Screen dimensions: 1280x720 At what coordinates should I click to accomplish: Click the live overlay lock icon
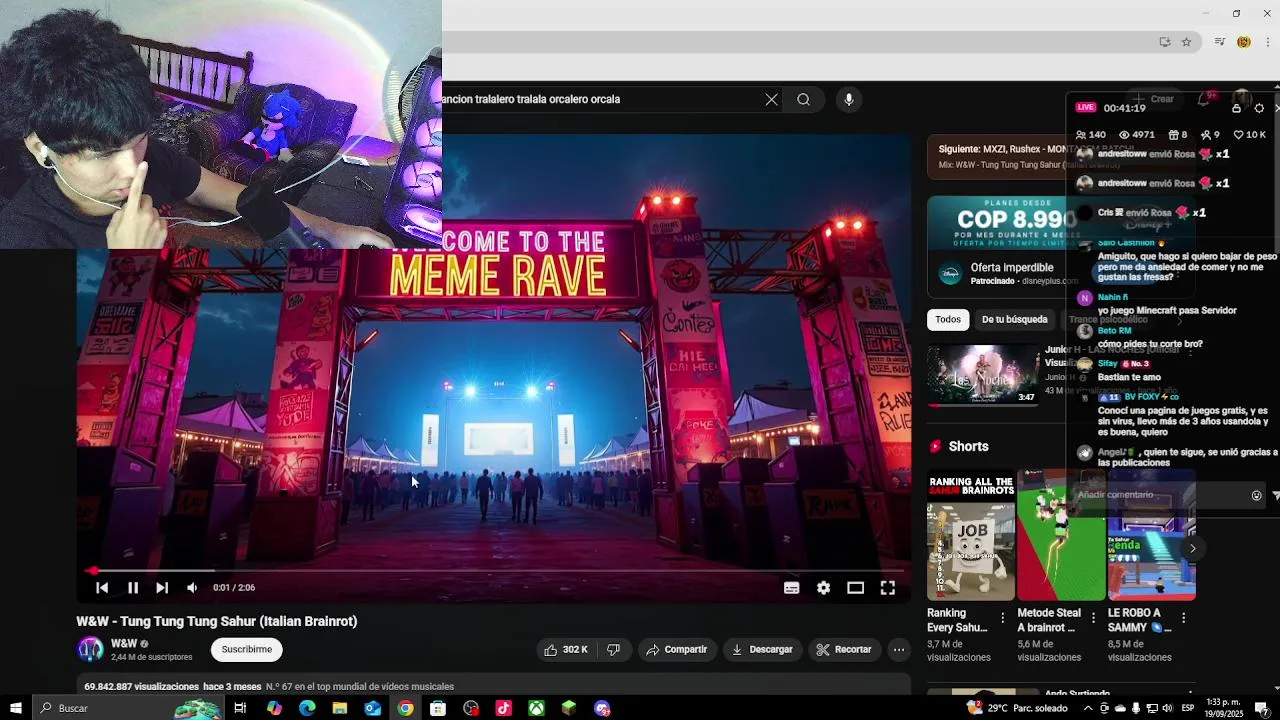1236,108
